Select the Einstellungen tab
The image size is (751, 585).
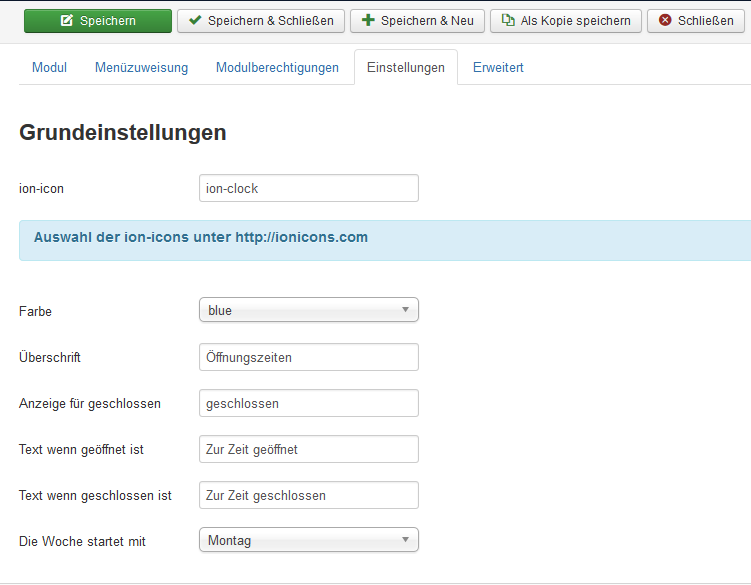(406, 68)
